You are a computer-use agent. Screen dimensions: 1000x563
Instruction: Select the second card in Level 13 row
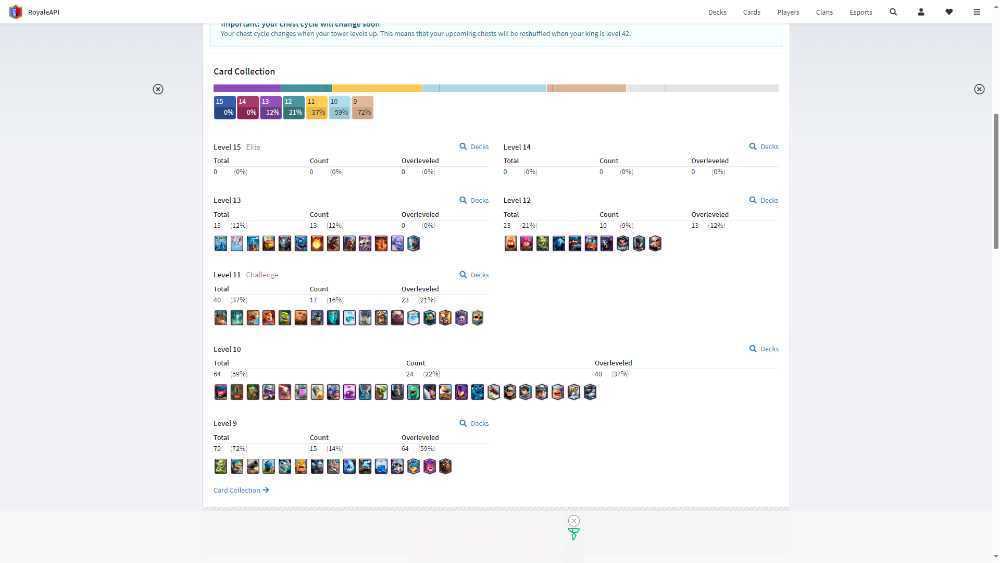(237, 243)
